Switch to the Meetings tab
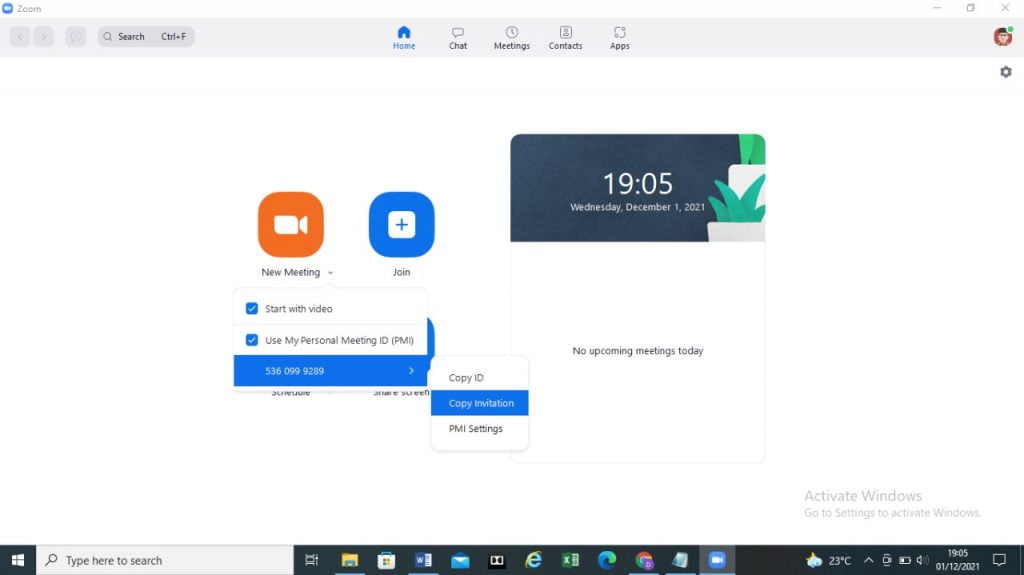 point(511,38)
